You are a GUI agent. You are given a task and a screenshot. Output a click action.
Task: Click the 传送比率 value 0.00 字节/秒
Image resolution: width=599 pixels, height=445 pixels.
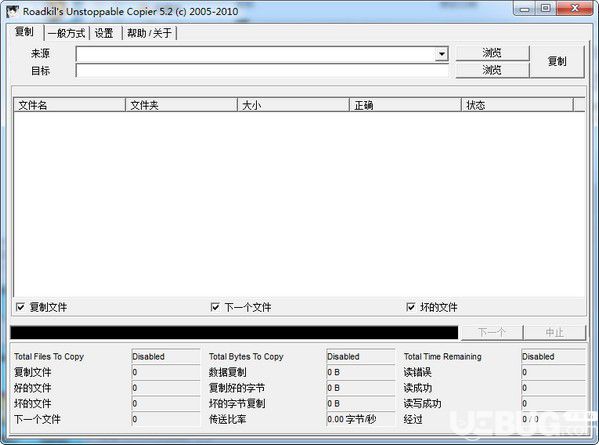tap(361, 419)
